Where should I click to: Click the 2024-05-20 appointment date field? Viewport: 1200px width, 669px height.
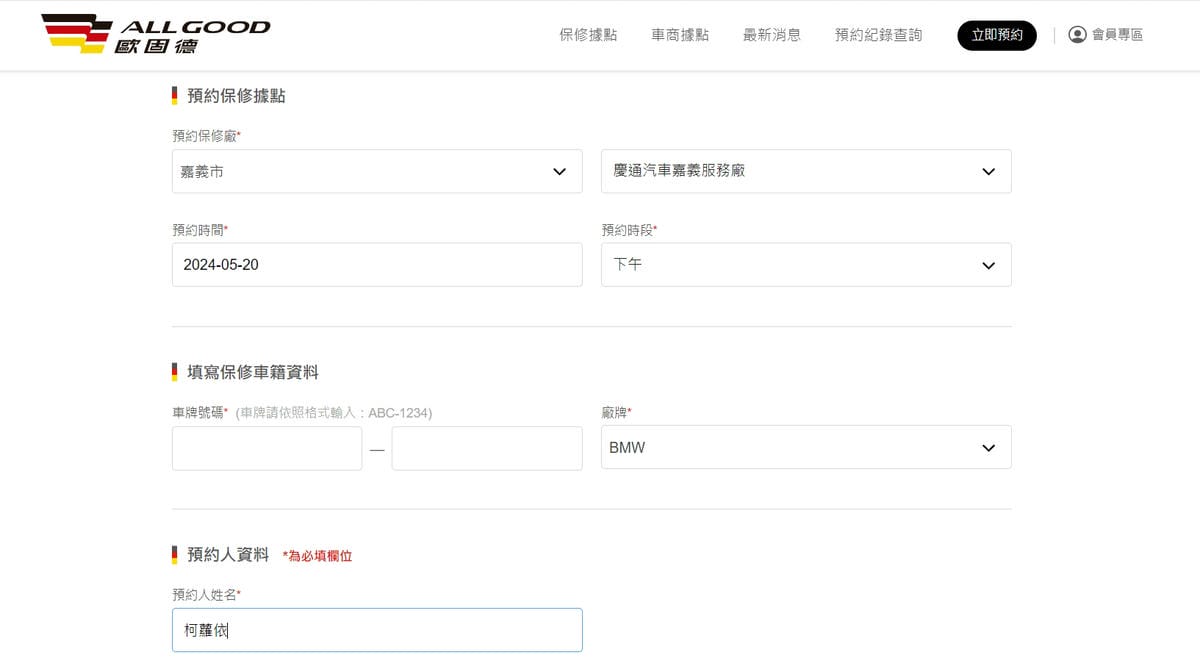click(376, 265)
